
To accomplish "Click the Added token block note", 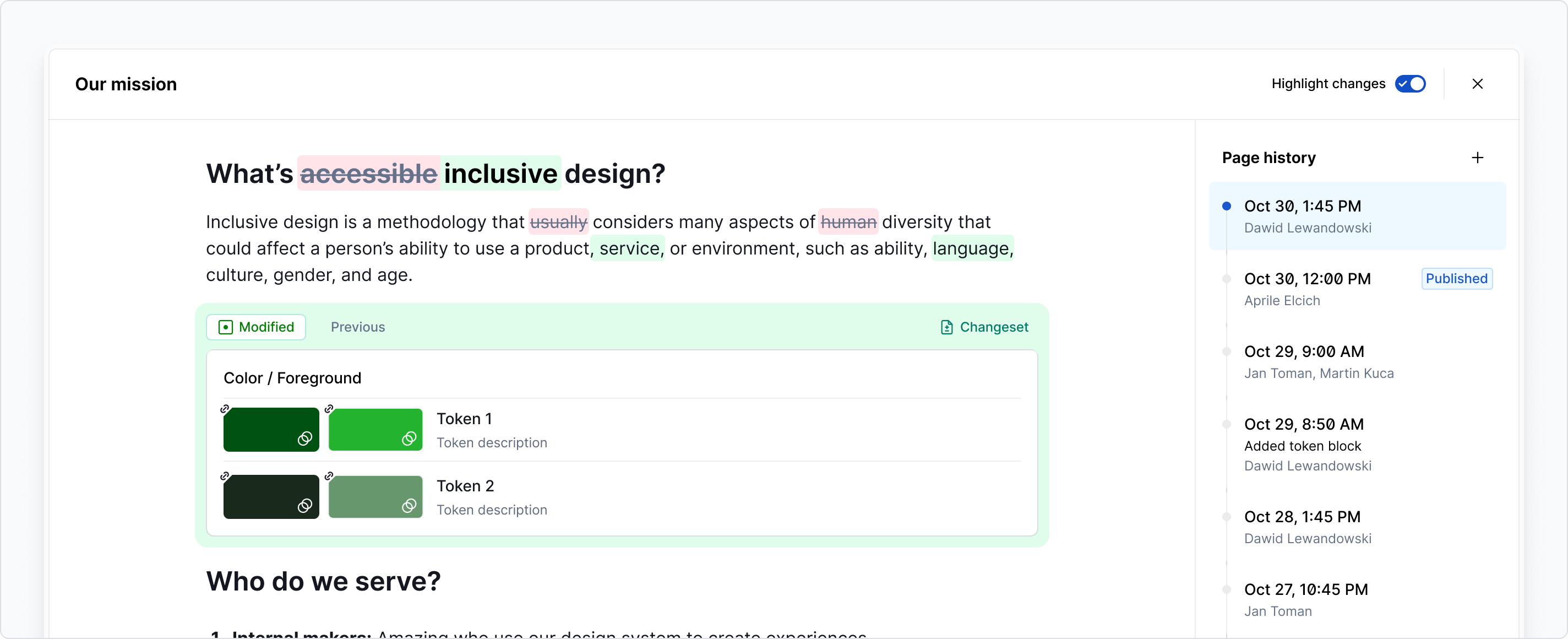I will (x=1302, y=446).
